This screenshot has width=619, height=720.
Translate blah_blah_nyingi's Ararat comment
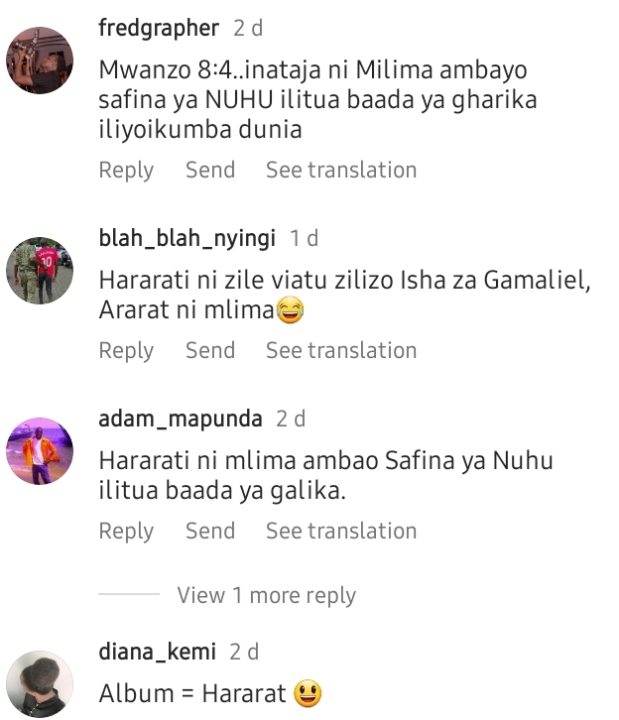341,350
